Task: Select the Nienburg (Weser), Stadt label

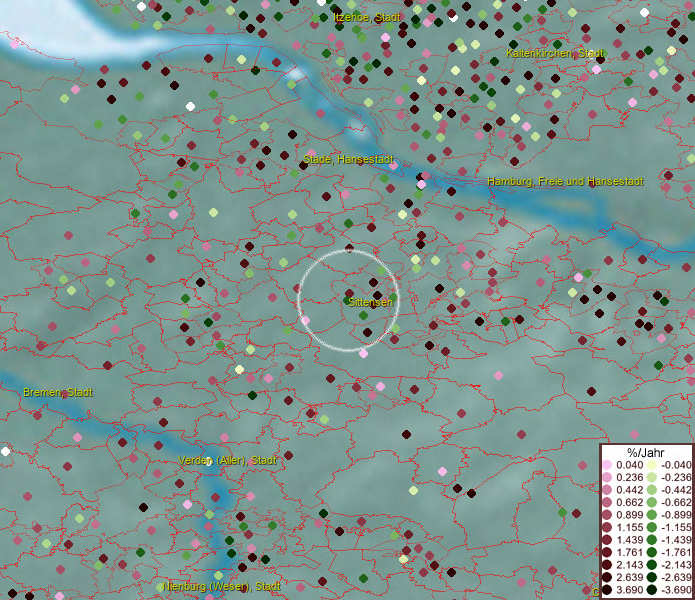Action: 221,586
